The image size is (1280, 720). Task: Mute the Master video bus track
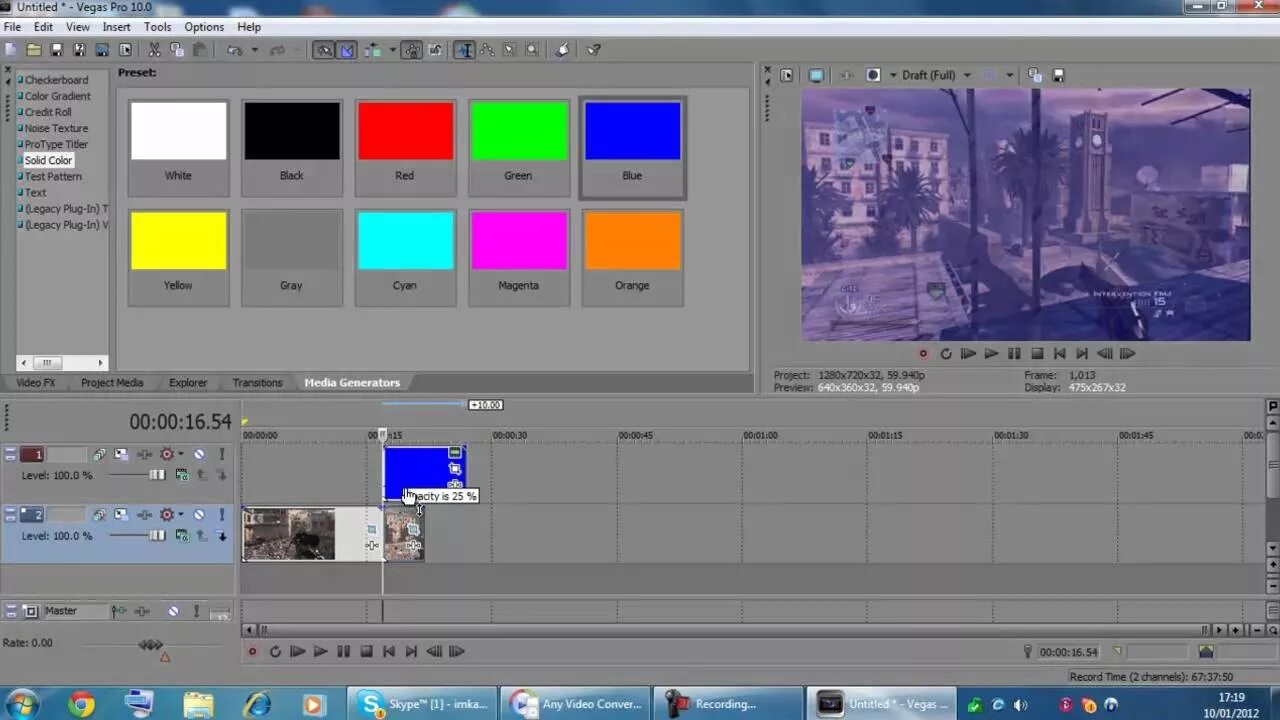tap(173, 611)
